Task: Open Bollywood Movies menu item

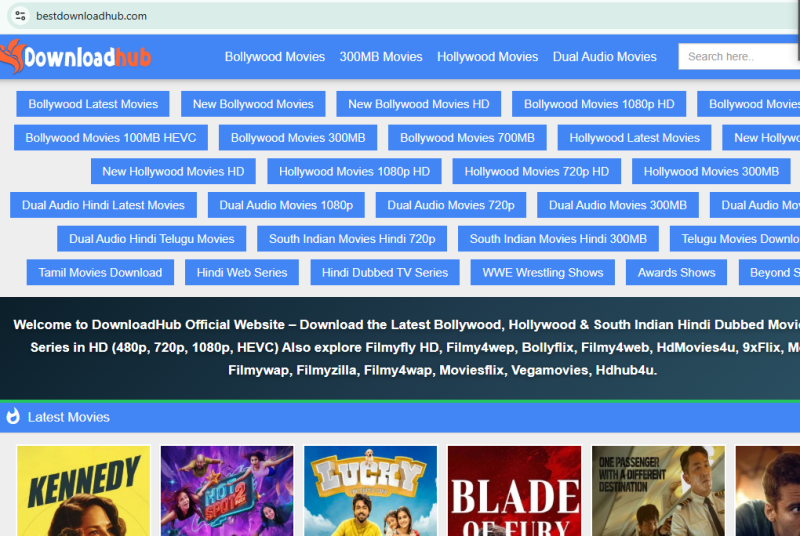Action: tap(274, 57)
